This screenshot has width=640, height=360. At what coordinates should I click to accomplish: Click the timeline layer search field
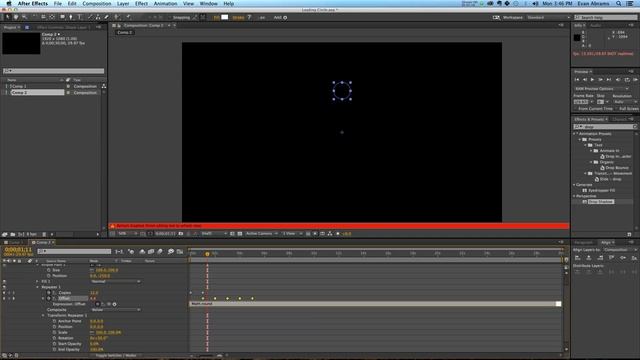(x=74, y=251)
